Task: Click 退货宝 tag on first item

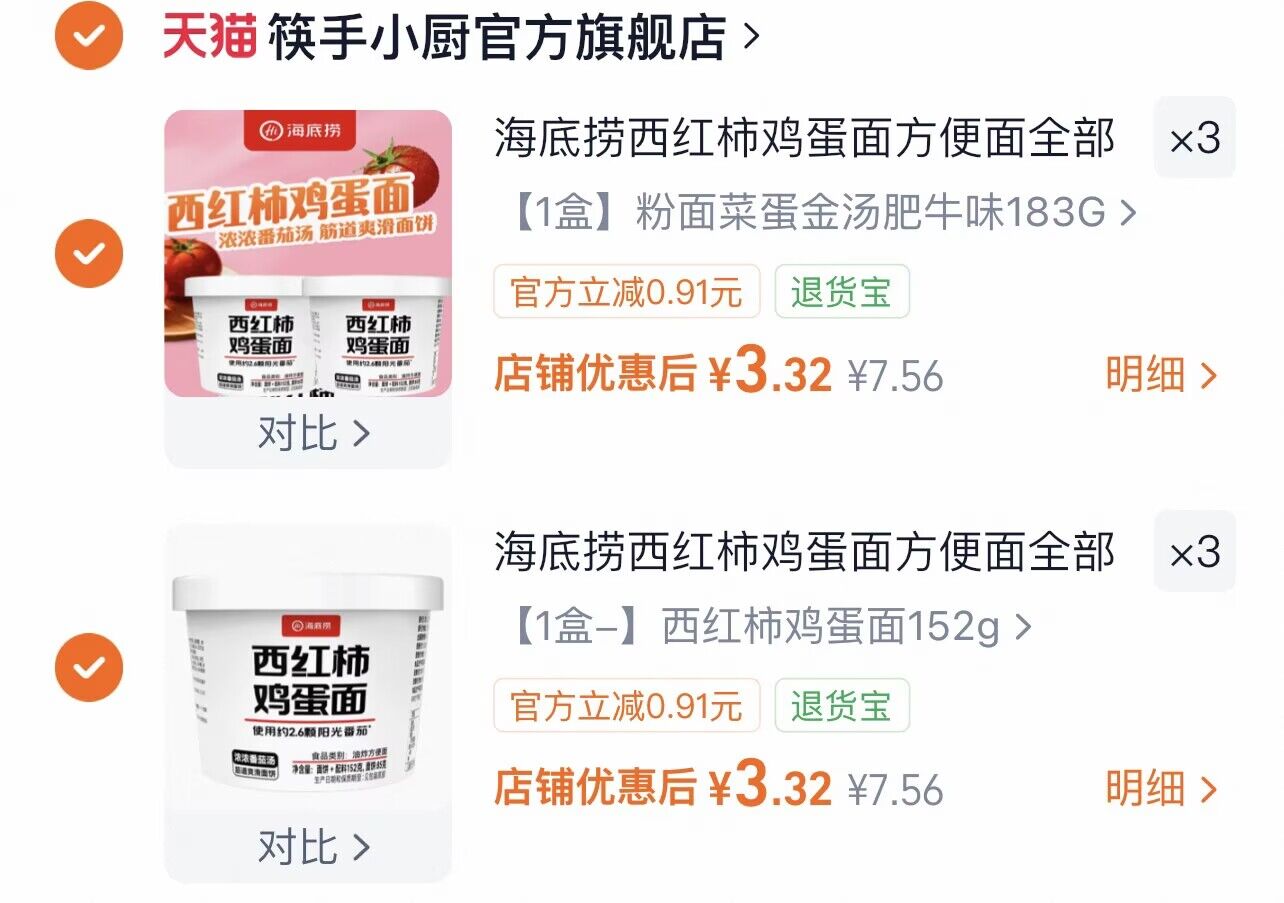Action: click(842, 292)
